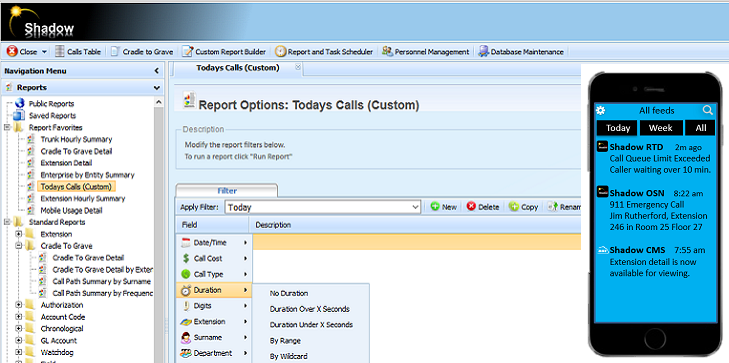
Task: Expand the Chronological folder
Action: click(19, 329)
